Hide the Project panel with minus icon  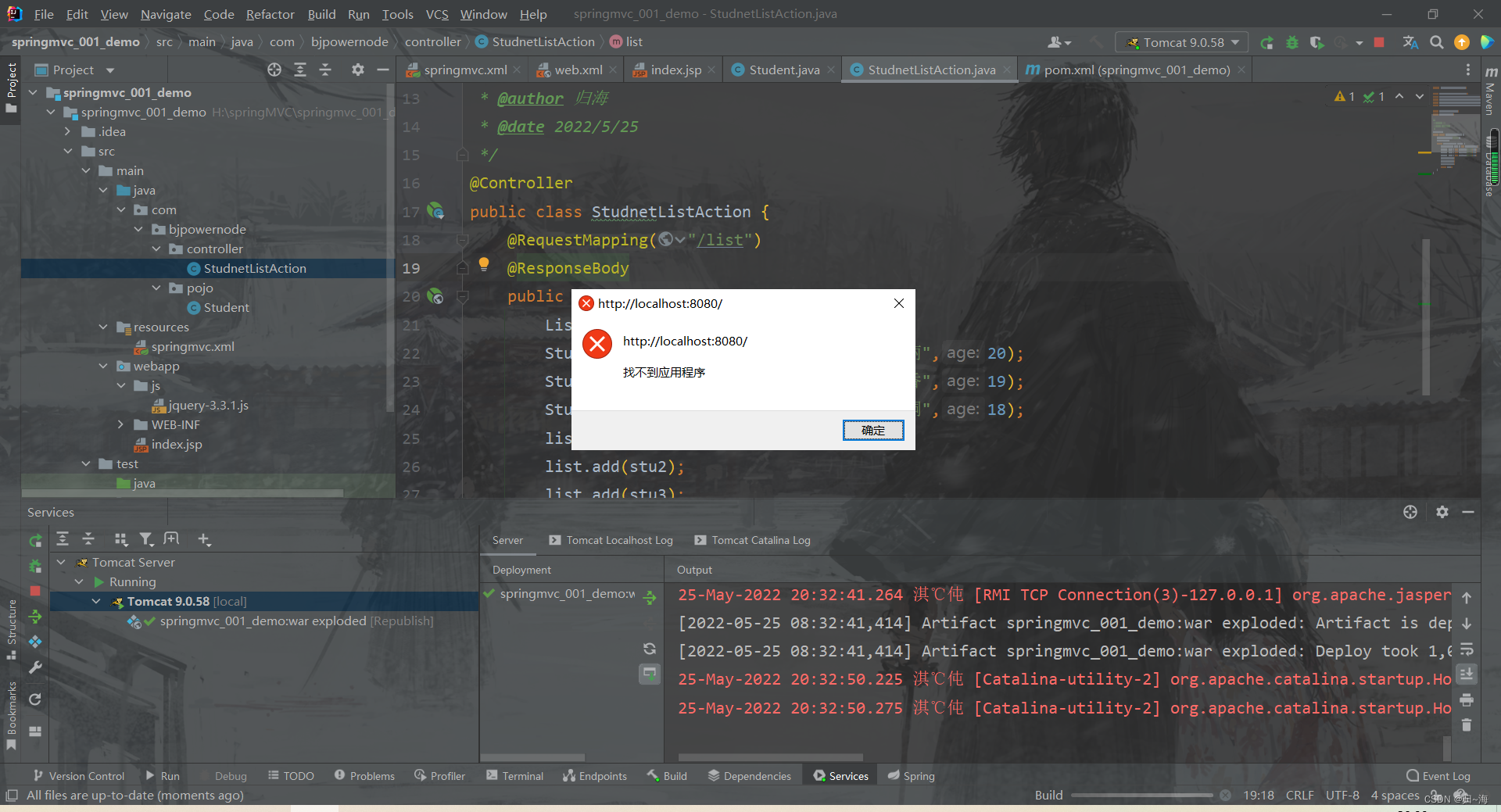[x=383, y=70]
